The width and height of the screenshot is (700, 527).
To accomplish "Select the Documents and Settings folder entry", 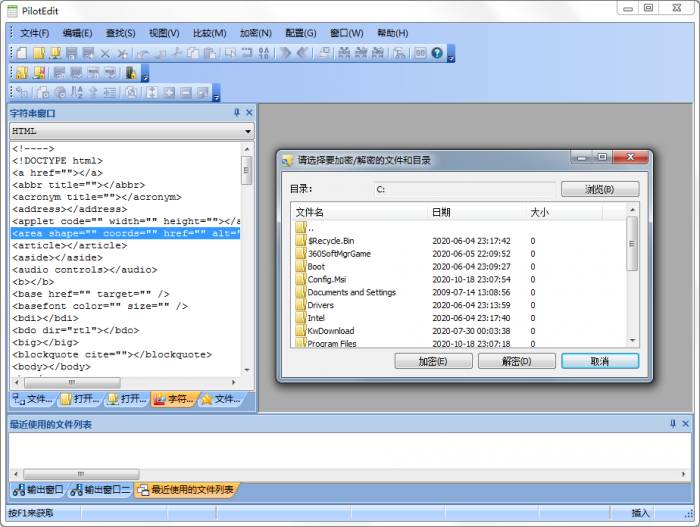I will click(351, 292).
